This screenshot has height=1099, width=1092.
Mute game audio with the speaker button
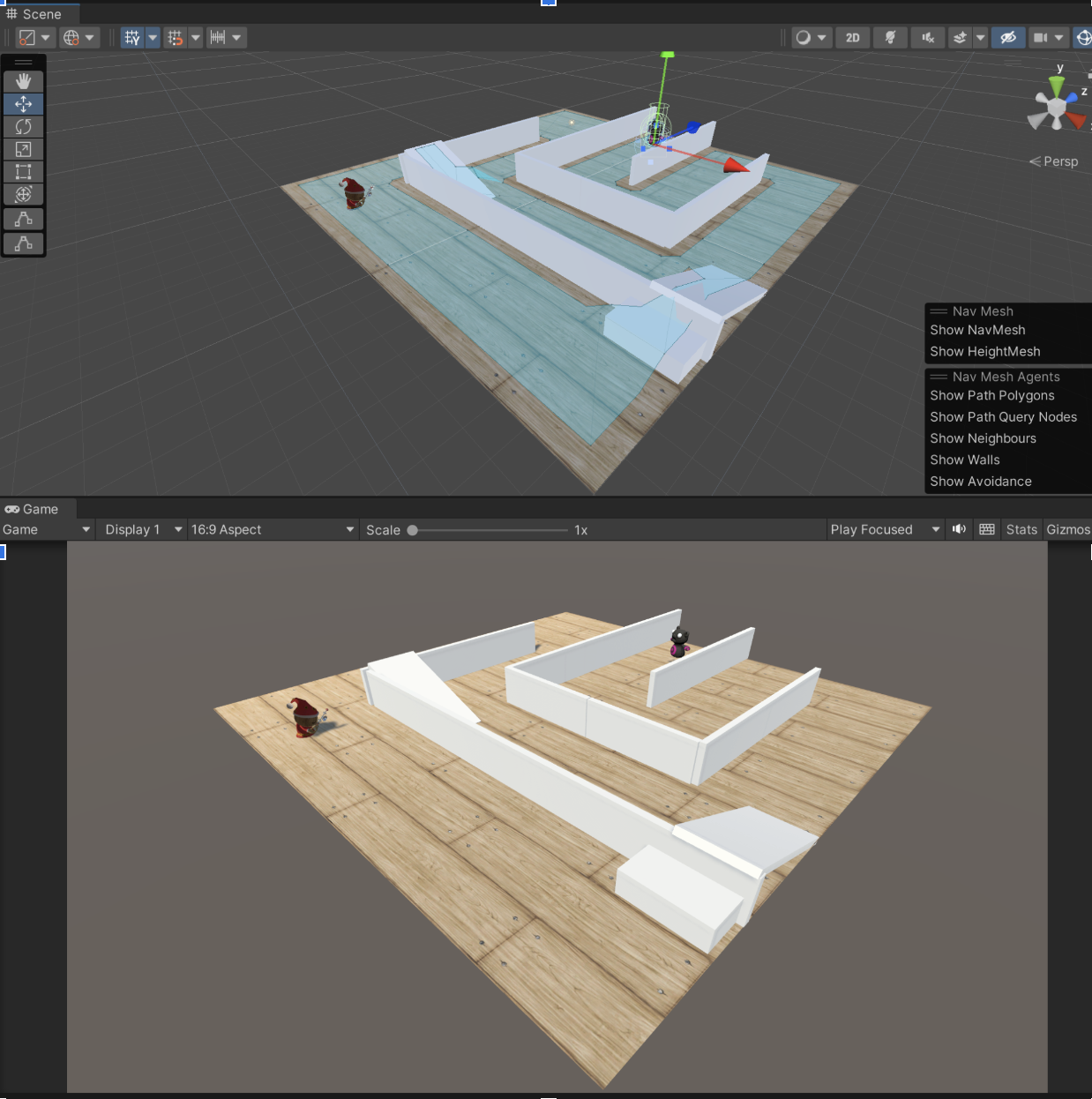[x=959, y=529]
